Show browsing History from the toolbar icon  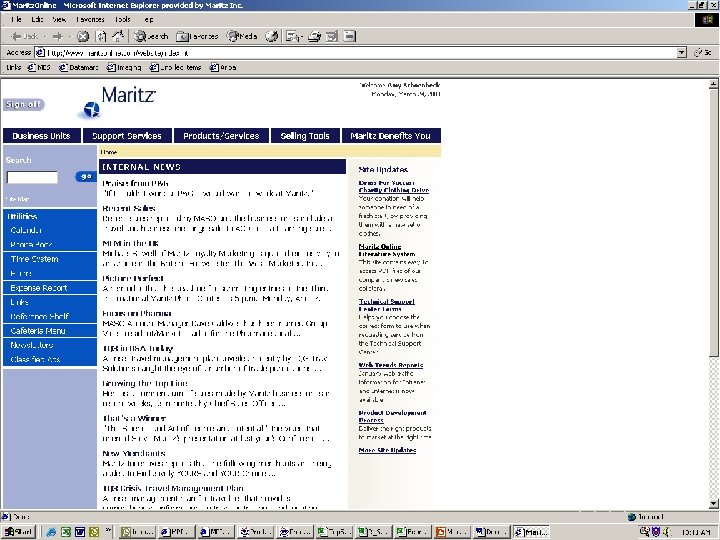click(x=272, y=36)
